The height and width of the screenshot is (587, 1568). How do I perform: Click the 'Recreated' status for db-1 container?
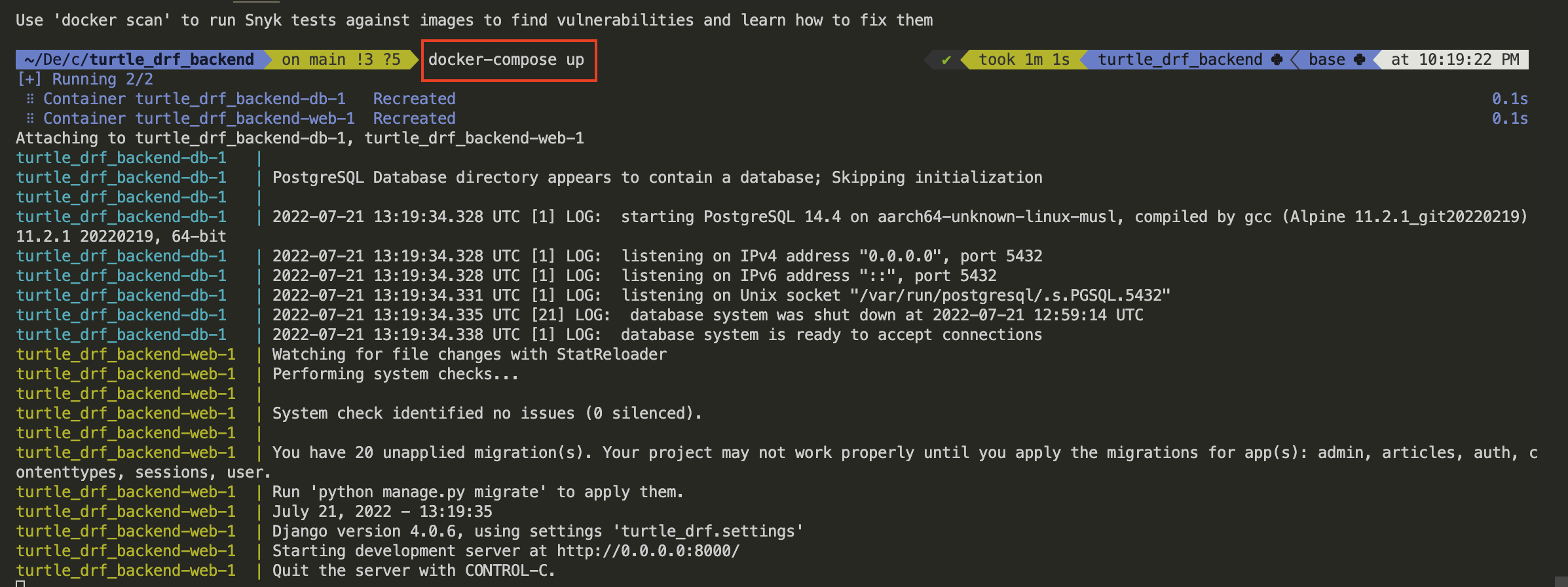coord(414,99)
